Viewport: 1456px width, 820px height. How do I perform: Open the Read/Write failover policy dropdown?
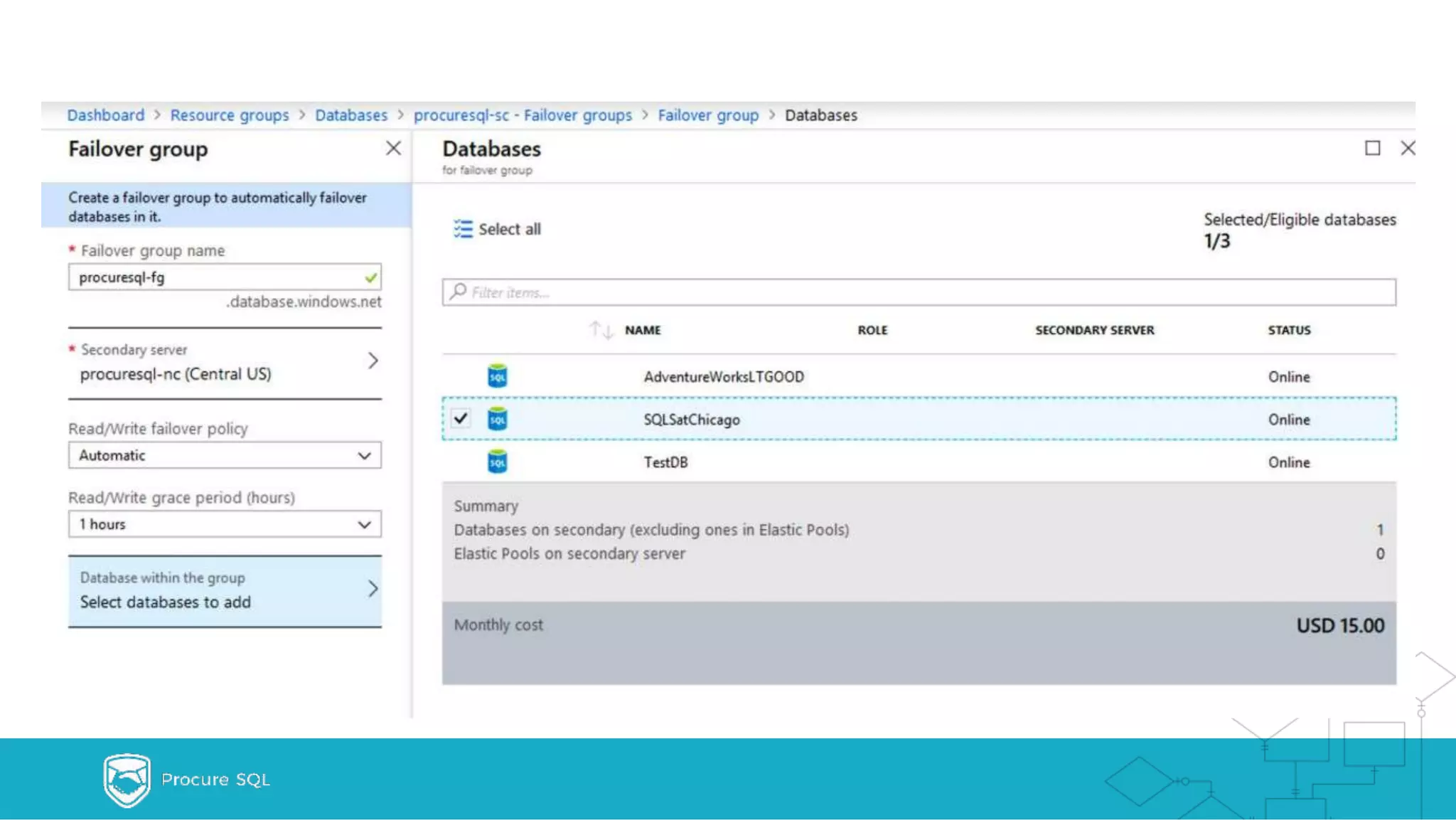click(225, 455)
